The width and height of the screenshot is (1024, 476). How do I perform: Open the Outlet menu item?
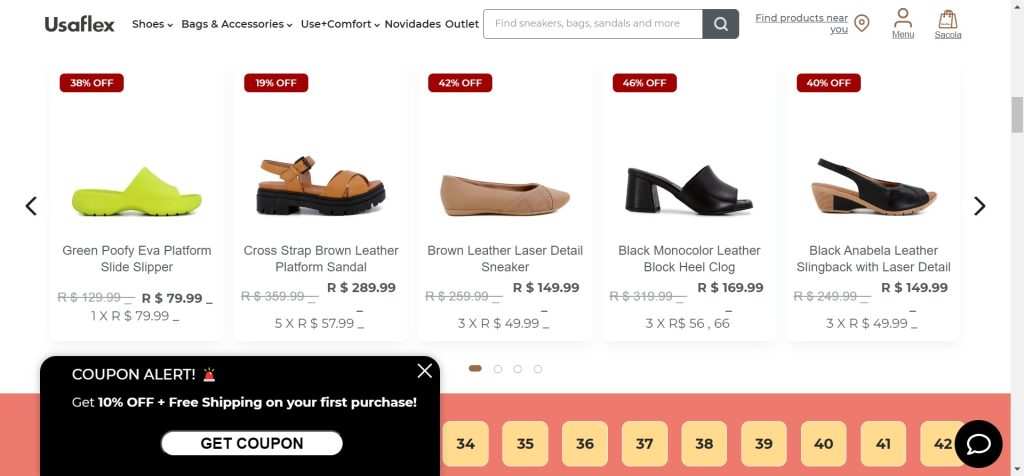(462, 24)
